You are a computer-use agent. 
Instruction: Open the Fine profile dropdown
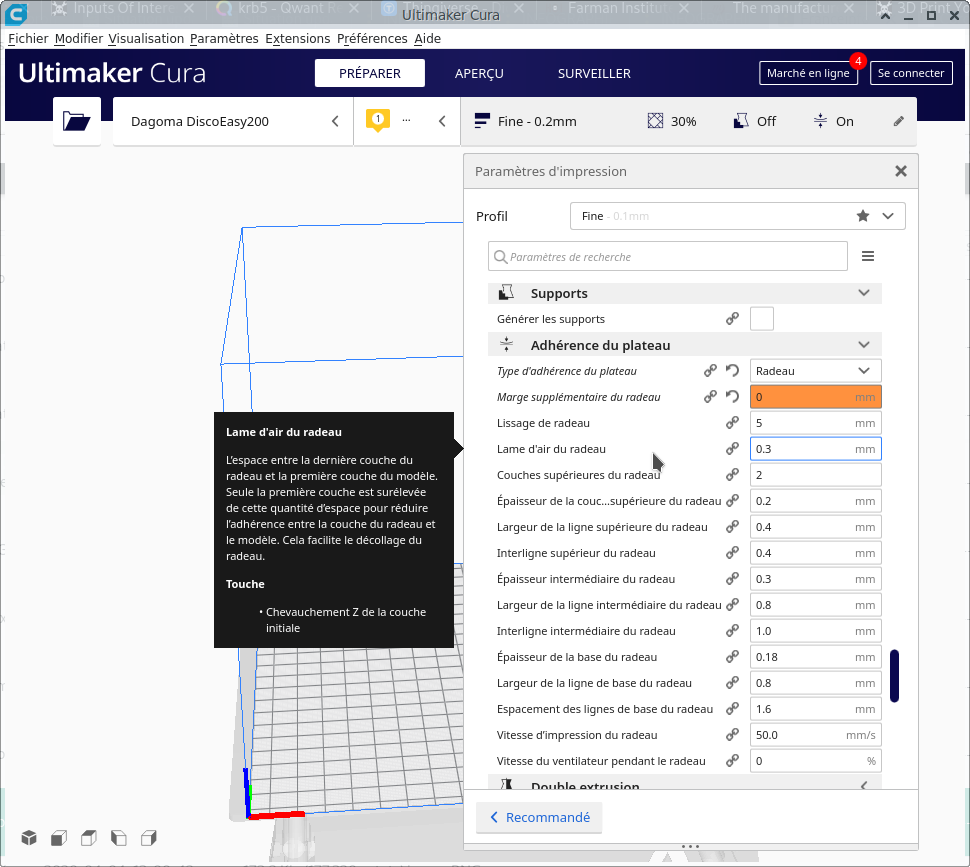pos(737,216)
